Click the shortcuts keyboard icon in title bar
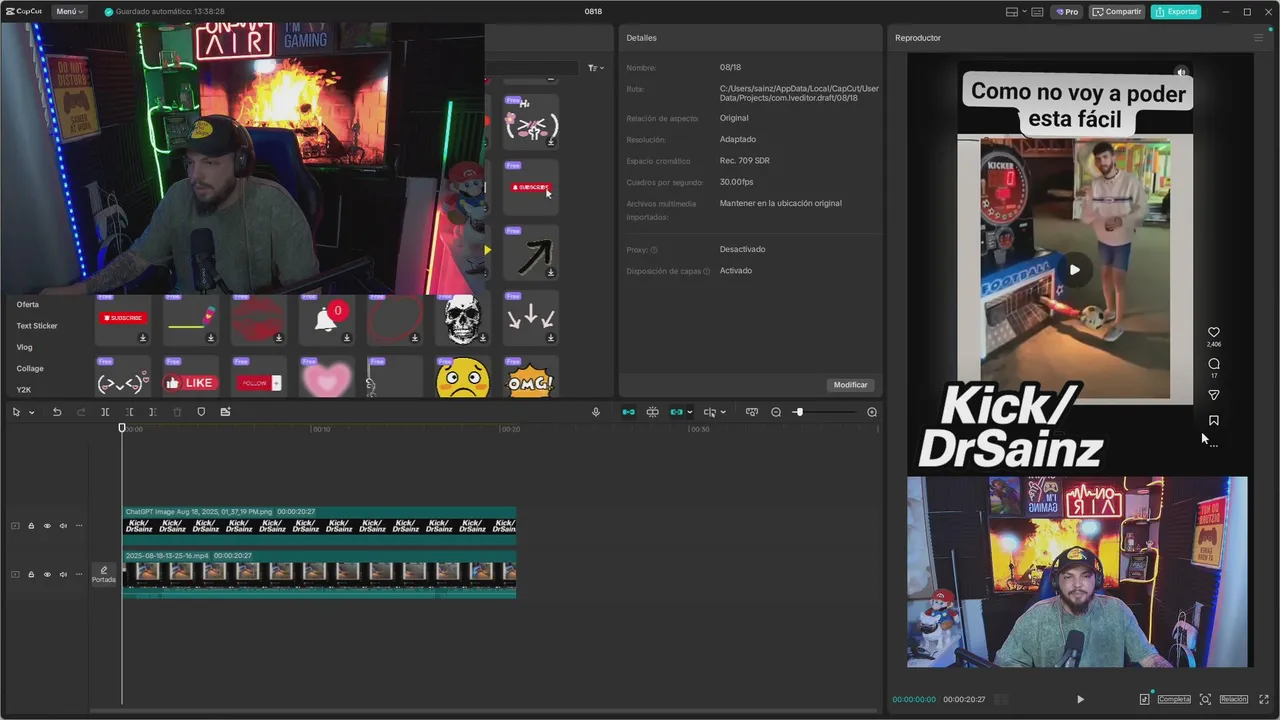 [1037, 12]
